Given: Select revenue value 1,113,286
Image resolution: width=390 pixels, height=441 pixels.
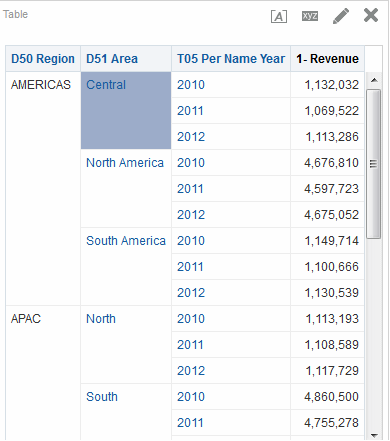Looking at the screenshot, I should point(332,137).
